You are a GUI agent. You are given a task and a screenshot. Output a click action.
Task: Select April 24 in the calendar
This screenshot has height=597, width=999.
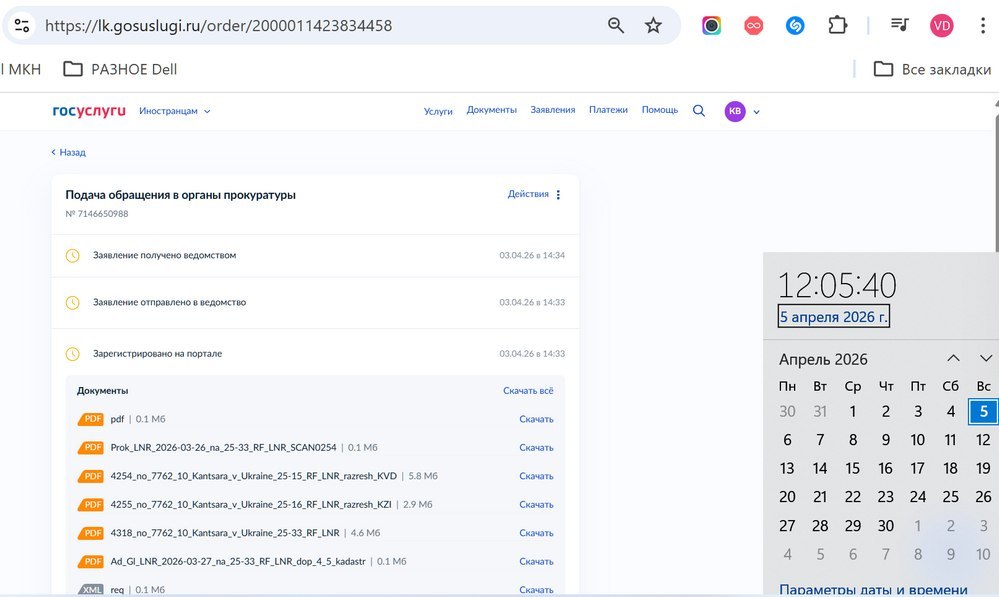(x=918, y=497)
